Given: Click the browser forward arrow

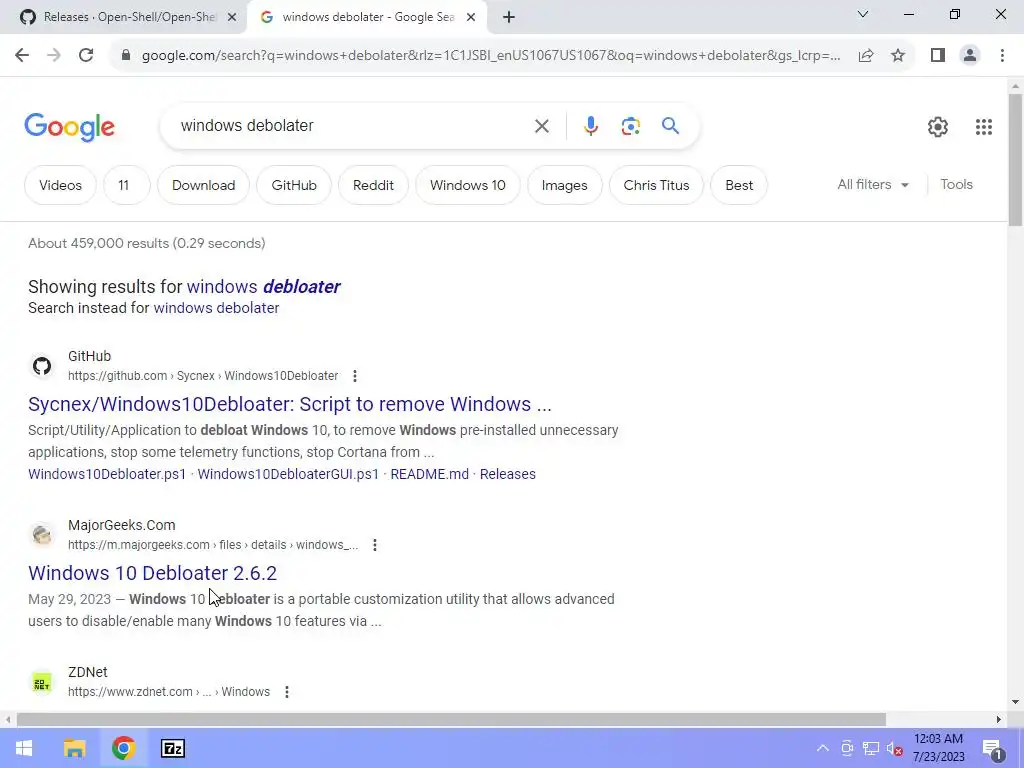Looking at the screenshot, I should pyautogui.click(x=54, y=56).
